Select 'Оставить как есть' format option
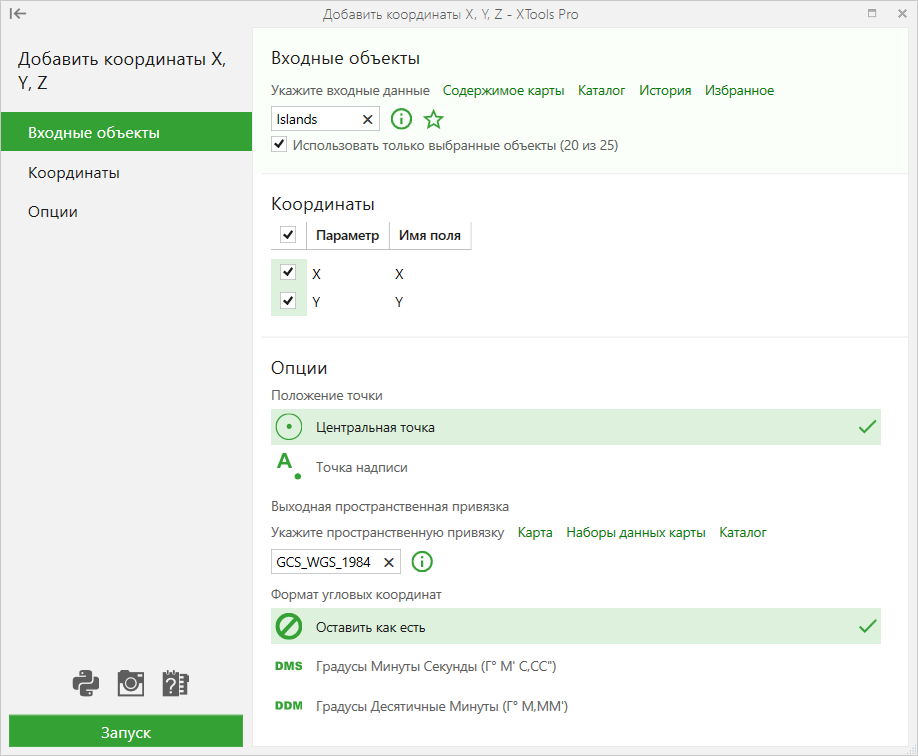 coord(576,627)
